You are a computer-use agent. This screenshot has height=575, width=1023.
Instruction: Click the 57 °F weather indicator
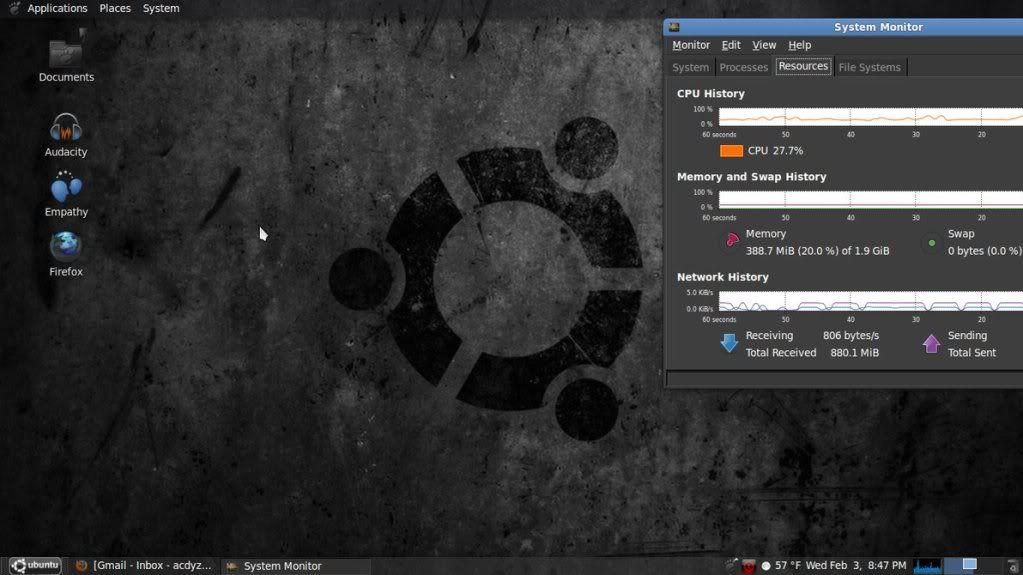(780, 565)
